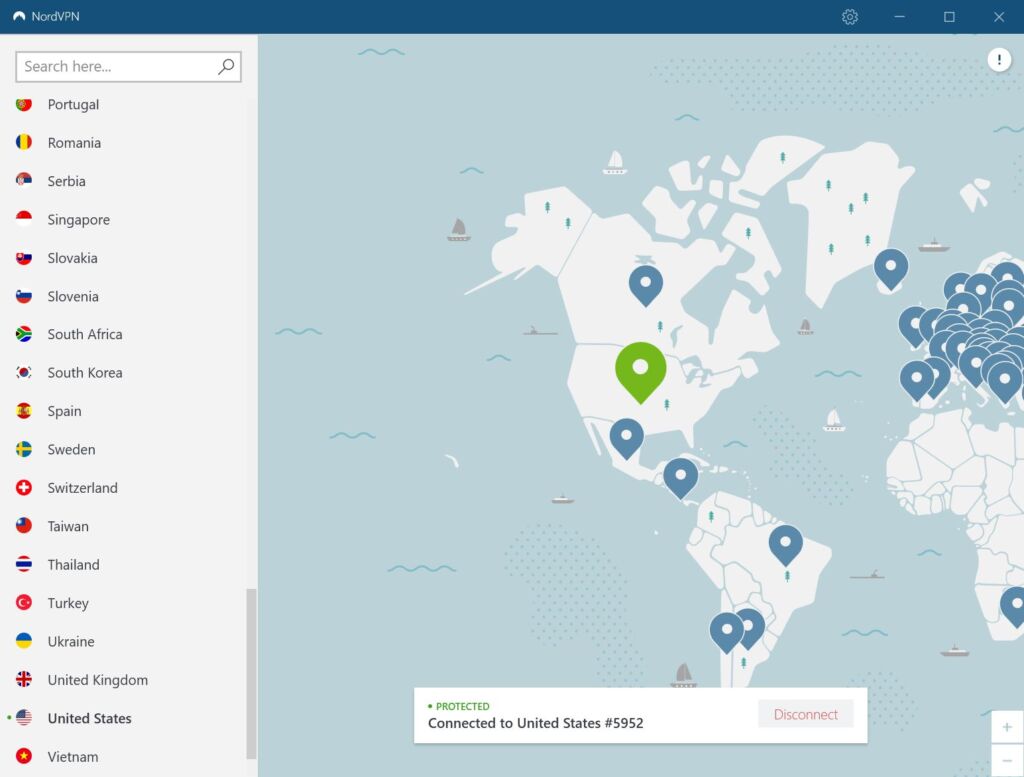Select the Brazil map pin

[x=786, y=544]
